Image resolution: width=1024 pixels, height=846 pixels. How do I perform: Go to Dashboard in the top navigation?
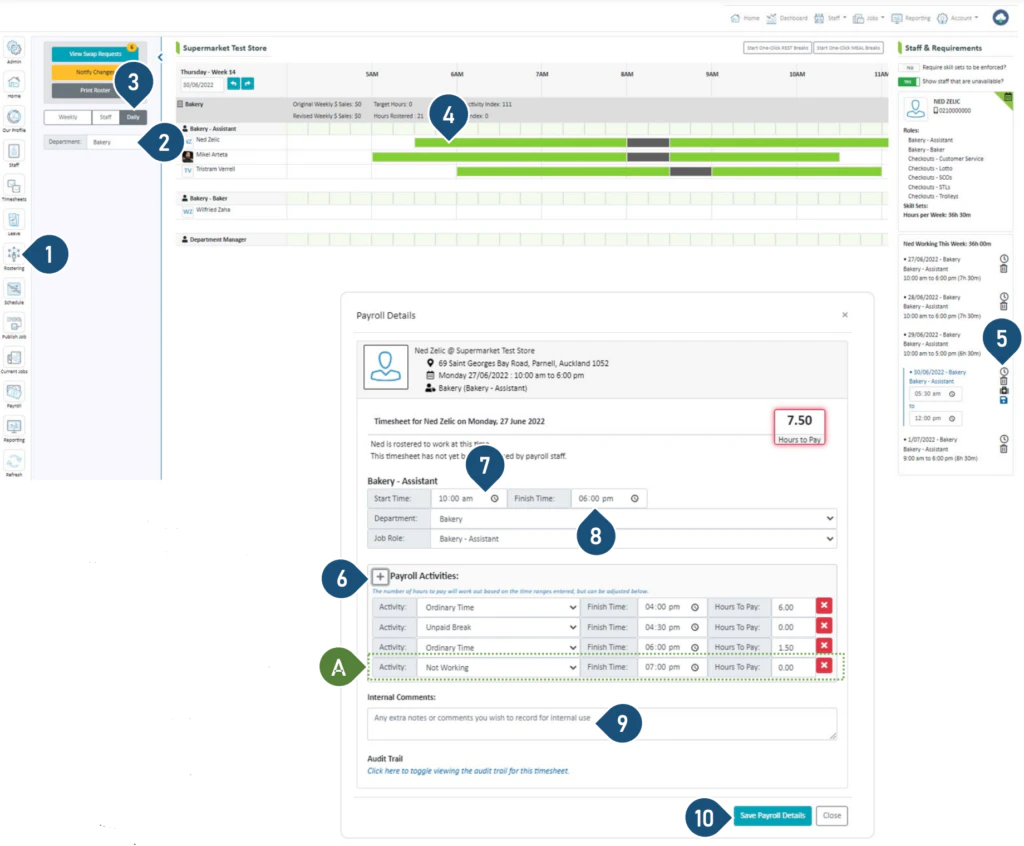(787, 18)
